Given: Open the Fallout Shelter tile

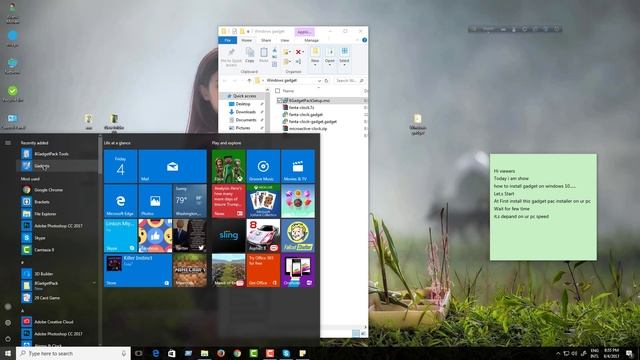Looking at the screenshot, I should click(298, 236).
